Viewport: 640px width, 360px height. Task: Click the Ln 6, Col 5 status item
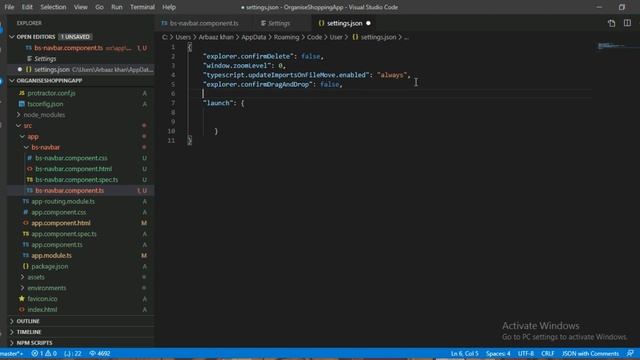point(464,353)
